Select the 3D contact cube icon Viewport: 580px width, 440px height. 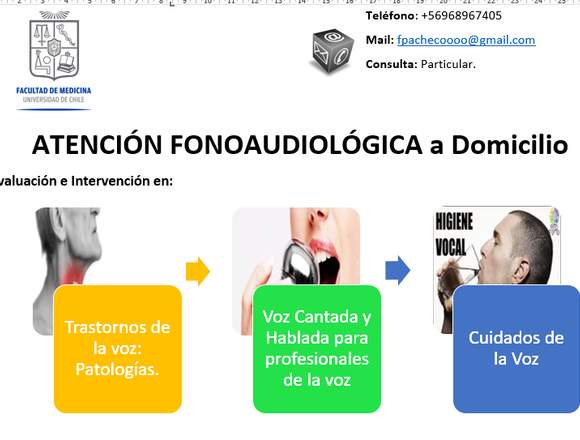coord(332,51)
